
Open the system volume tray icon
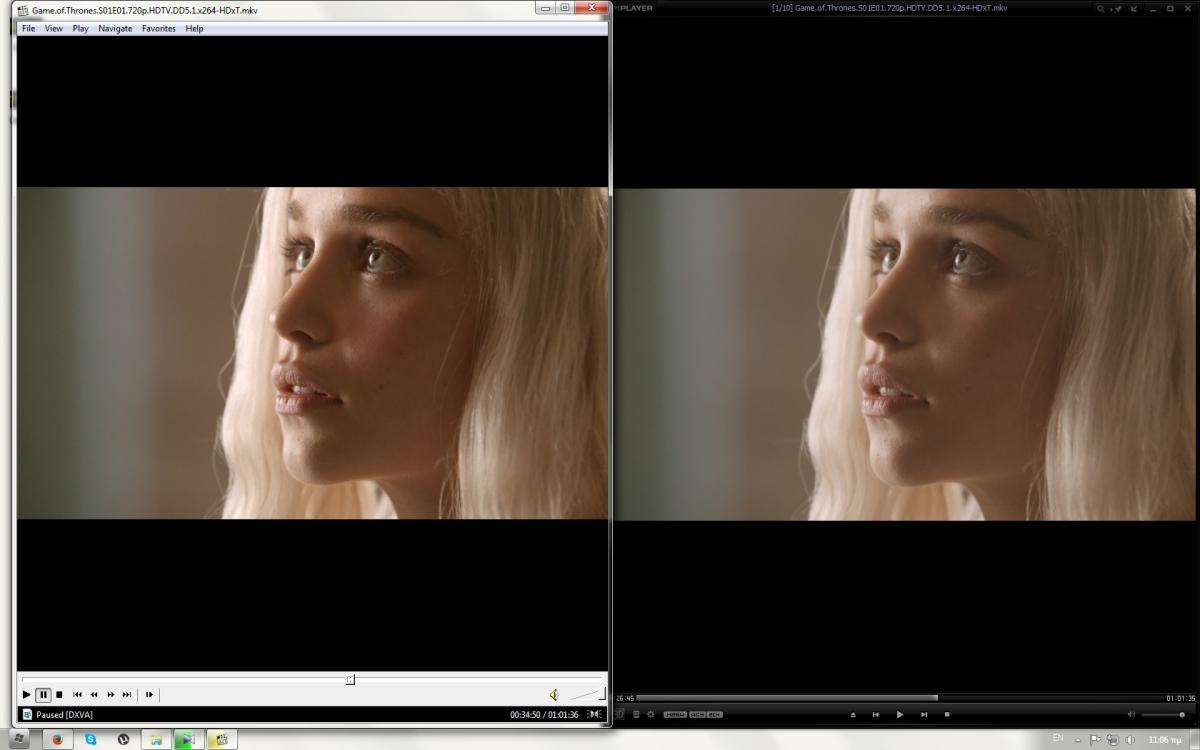tap(1131, 740)
